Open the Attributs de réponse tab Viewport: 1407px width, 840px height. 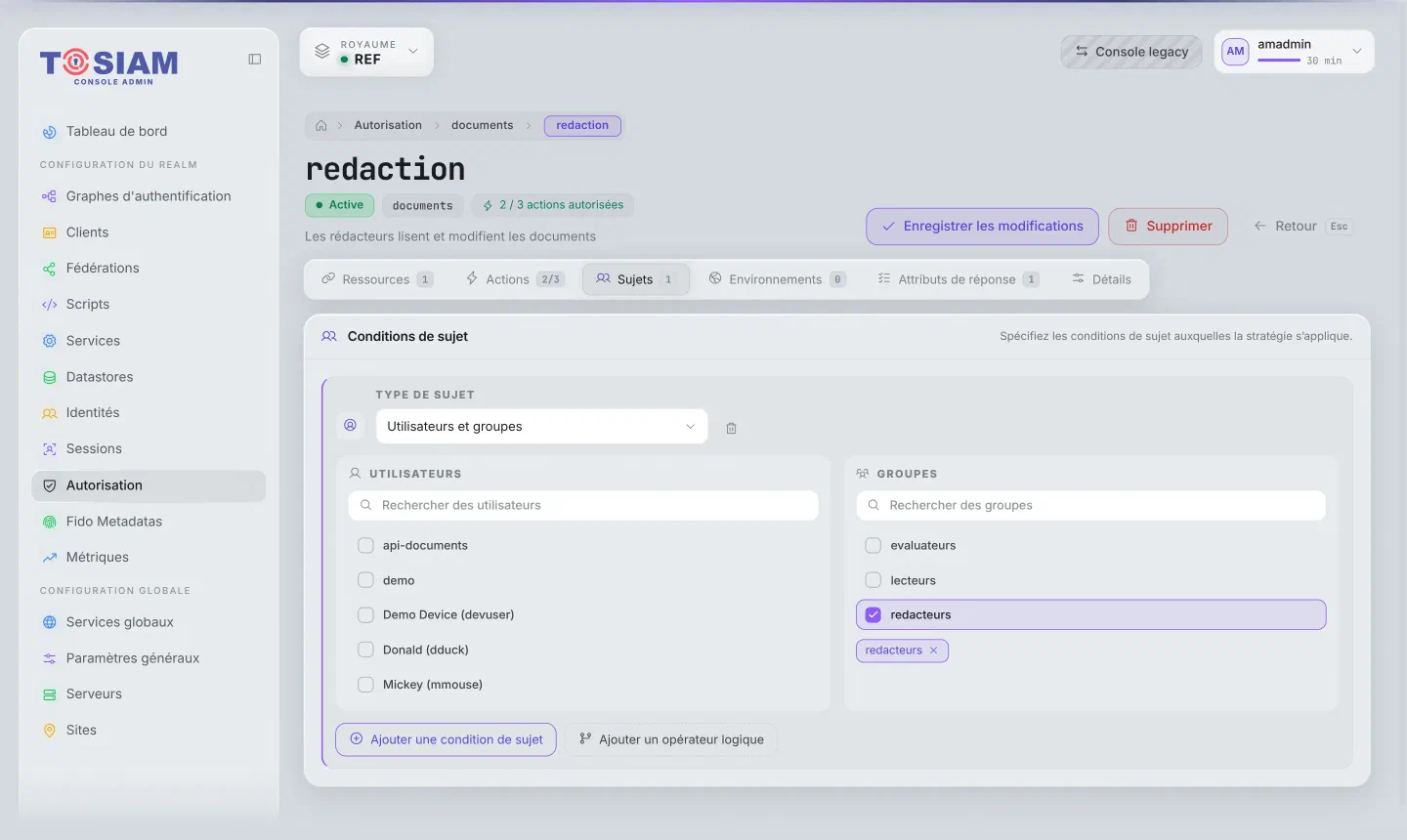click(959, 279)
